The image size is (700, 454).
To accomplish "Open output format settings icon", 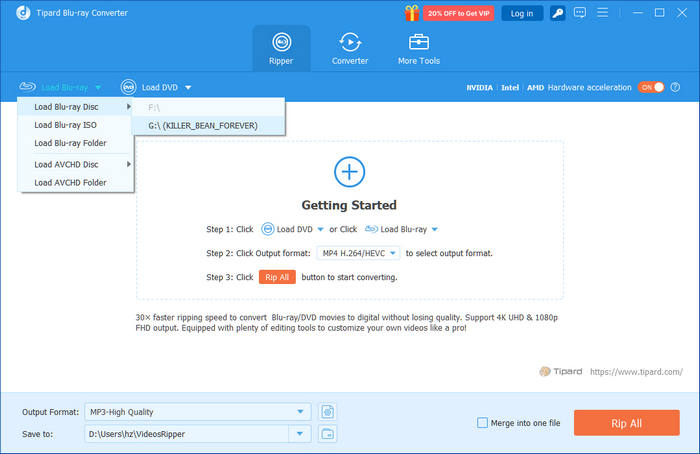I will 327,412.
